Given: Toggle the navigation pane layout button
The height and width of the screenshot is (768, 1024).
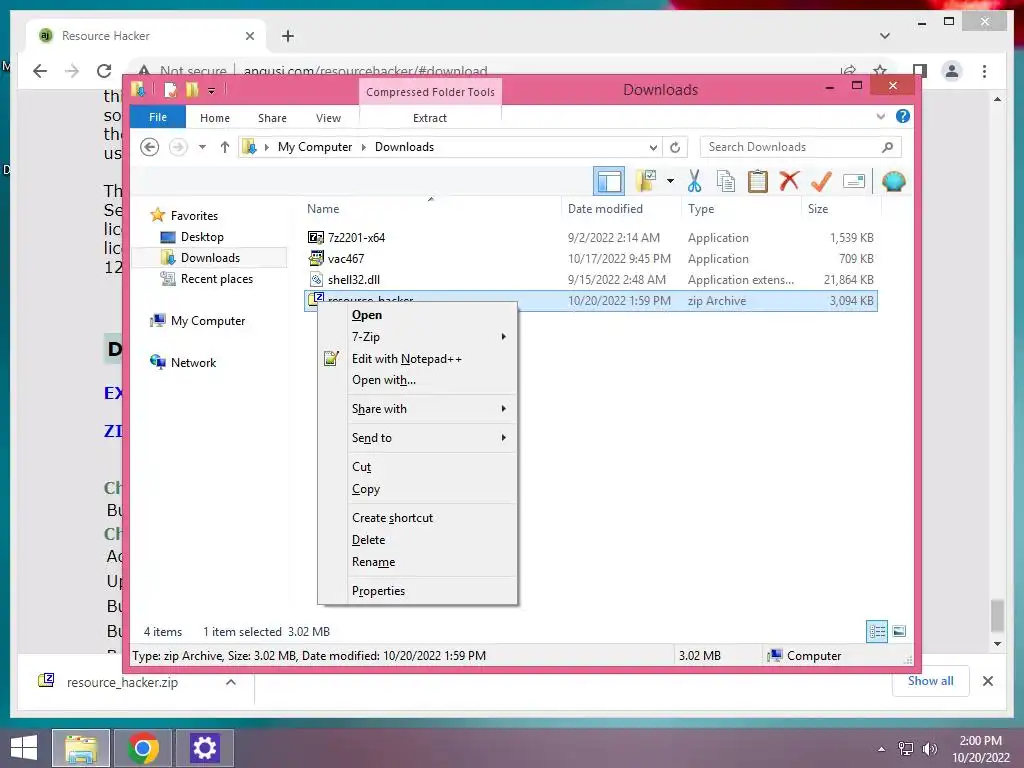Looking at the screenshot, I should click(609, 181).
